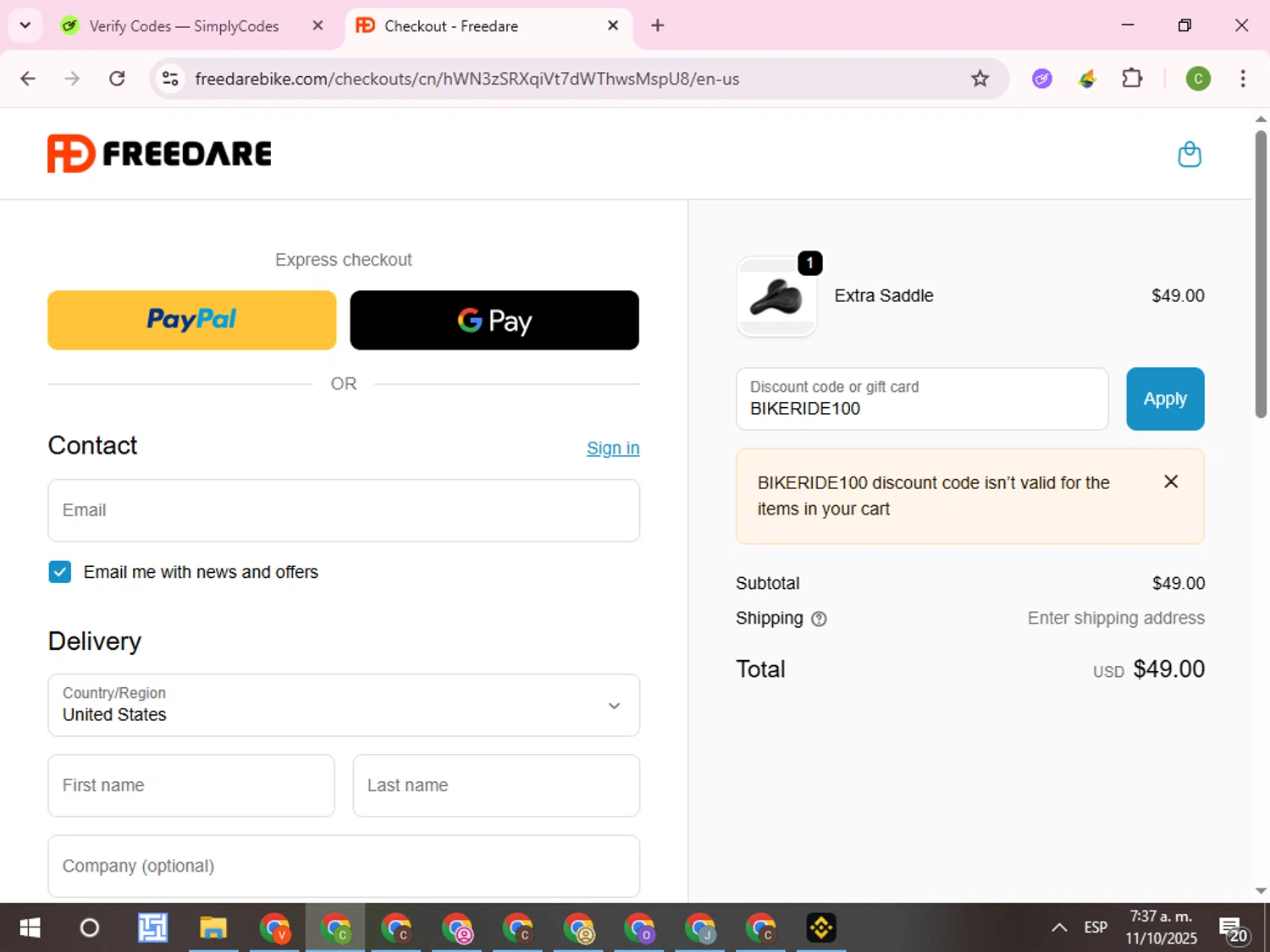Open a new browser tab
The width and height of the screenshot is (1270, 952).
[657, 25]
